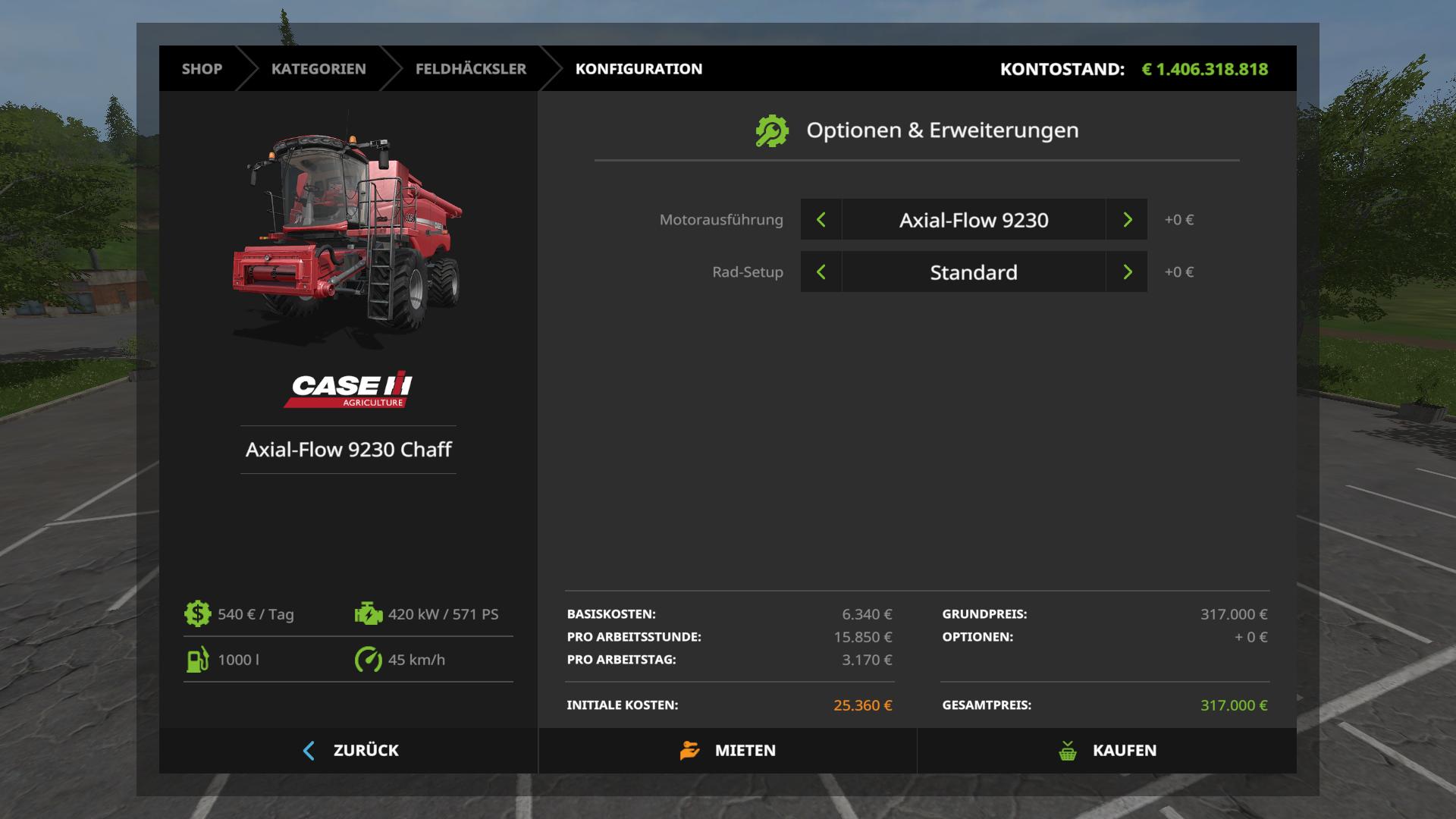
Task: Open the Axial-Flow 9230 engine selector
Action: point(974,220)
